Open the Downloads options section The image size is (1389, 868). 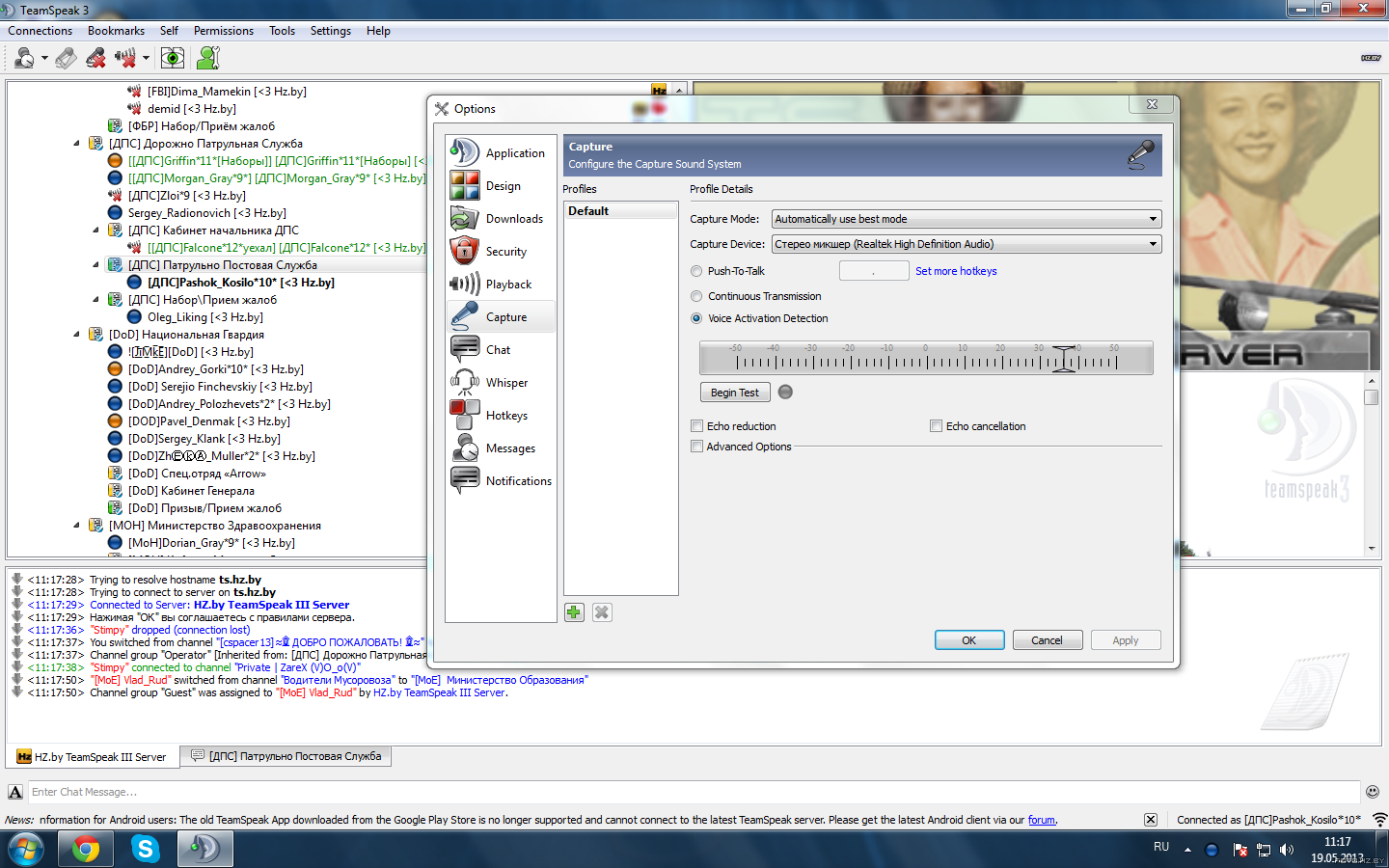[502, 218]
